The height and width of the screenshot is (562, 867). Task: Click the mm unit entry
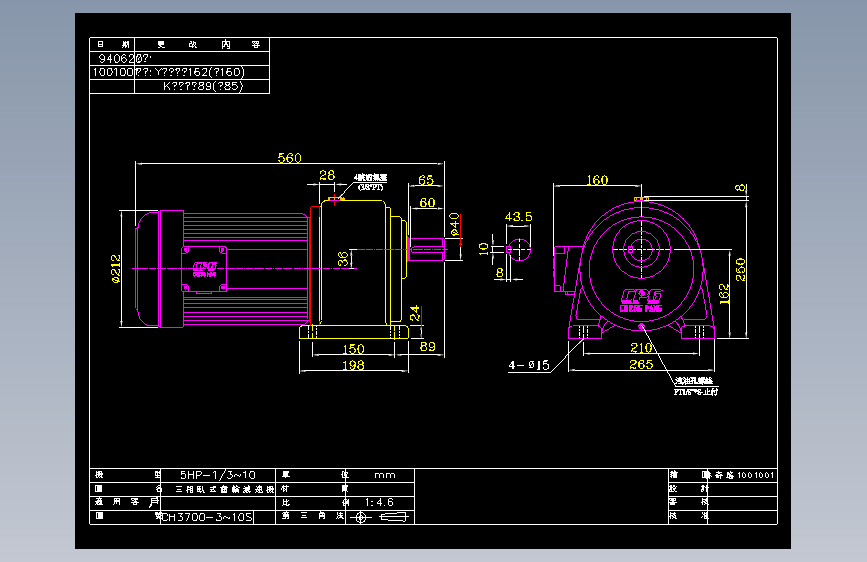(385, 475)
